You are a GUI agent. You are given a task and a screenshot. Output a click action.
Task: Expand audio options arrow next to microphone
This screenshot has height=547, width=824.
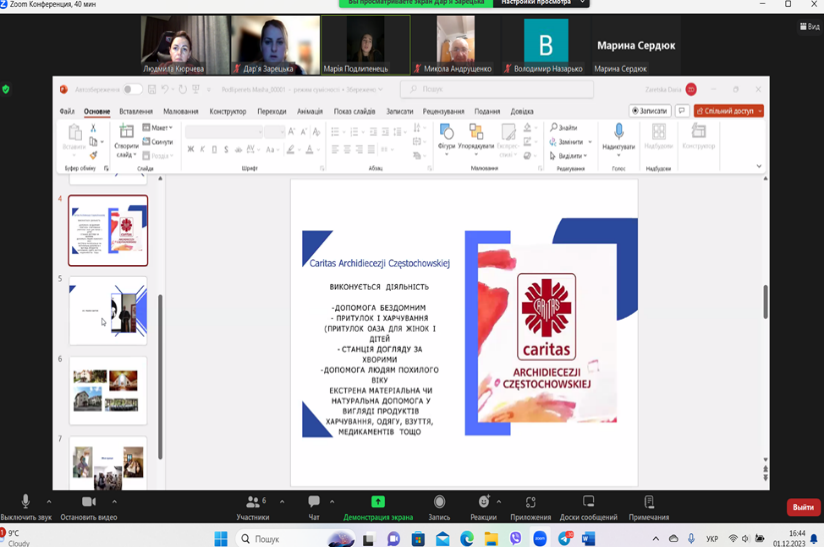49,502
